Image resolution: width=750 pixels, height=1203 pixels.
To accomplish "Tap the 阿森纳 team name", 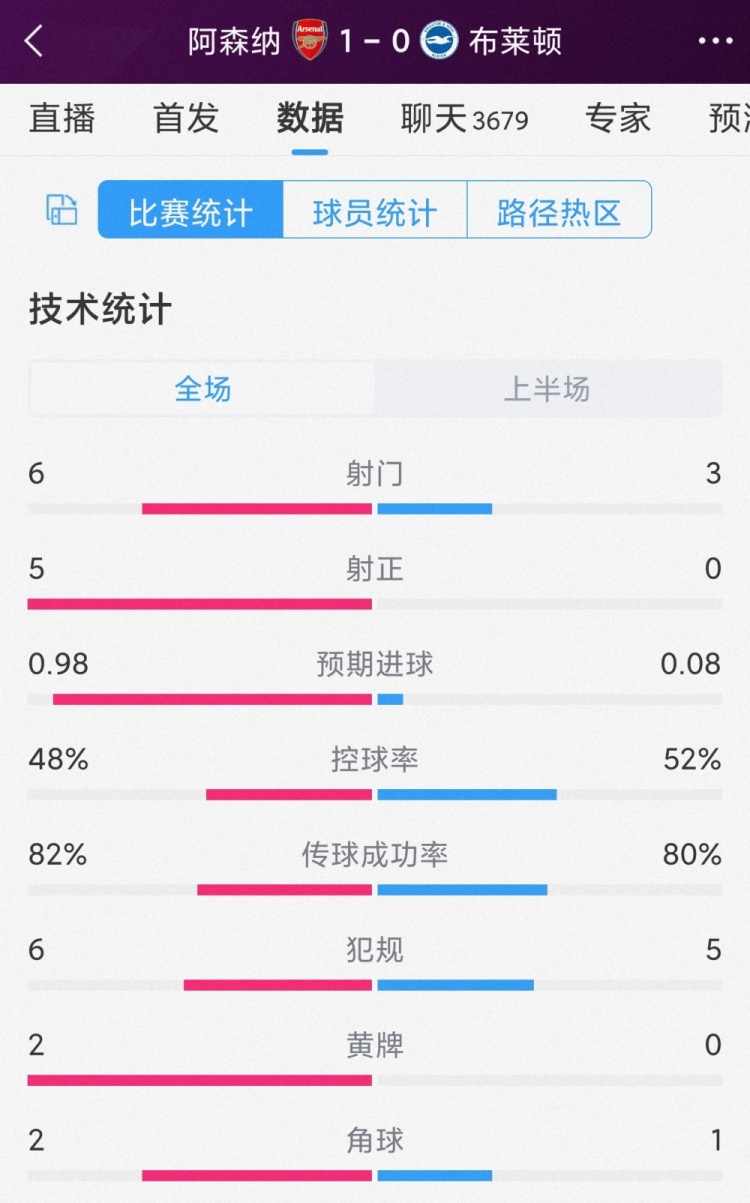I will point(234,41).
